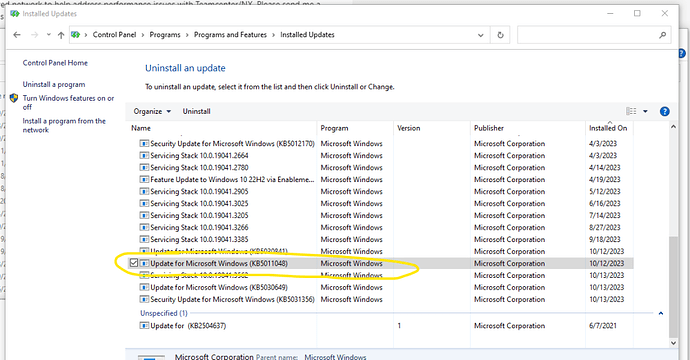Sort by the Installed On column header
Screen dimensions: 690x360
[609, 128]
